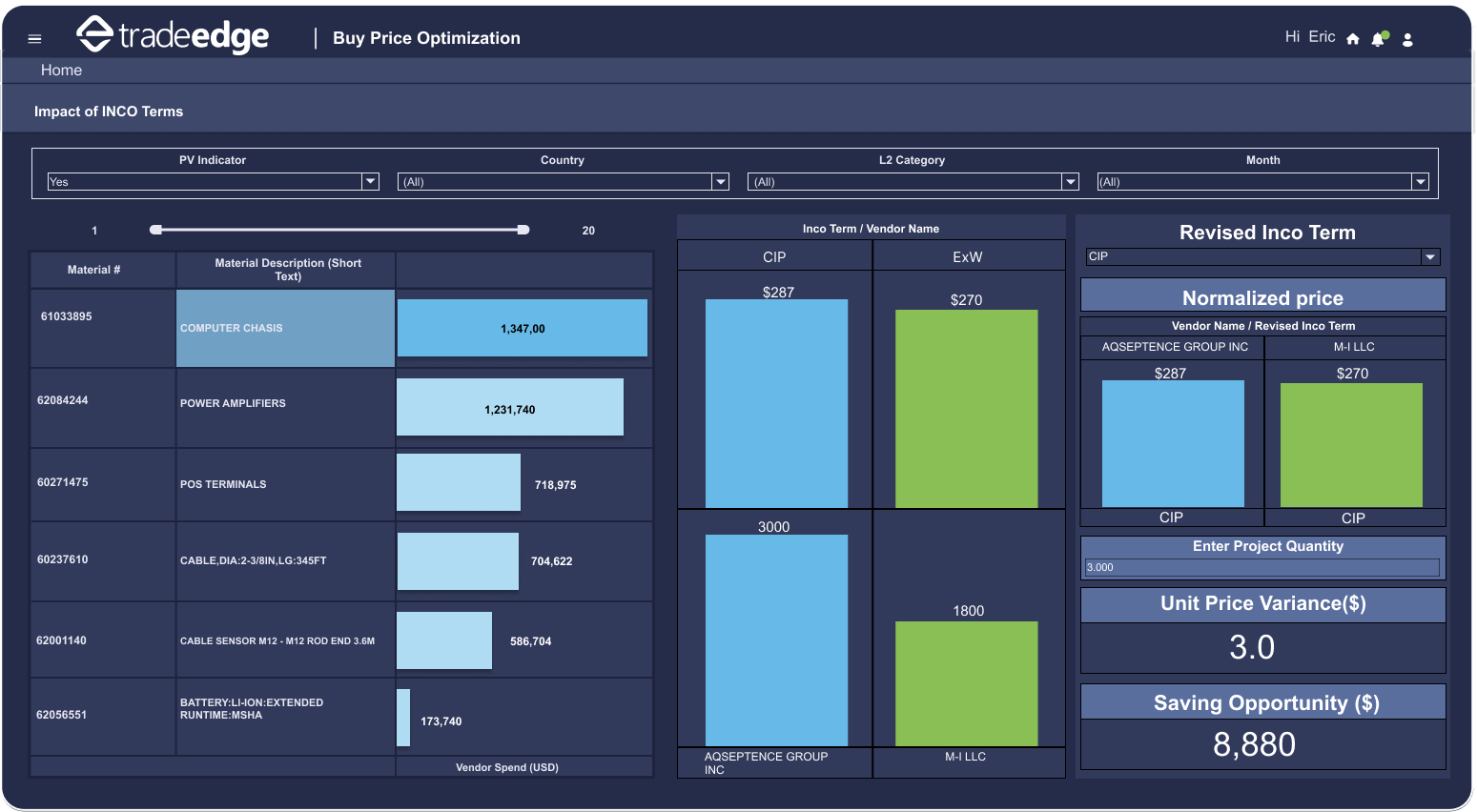Image resolution: width=1477 pixels, height=812 pixels.
Task: Click the Enter Project Quantity field
Action: tap(1262, 567)
